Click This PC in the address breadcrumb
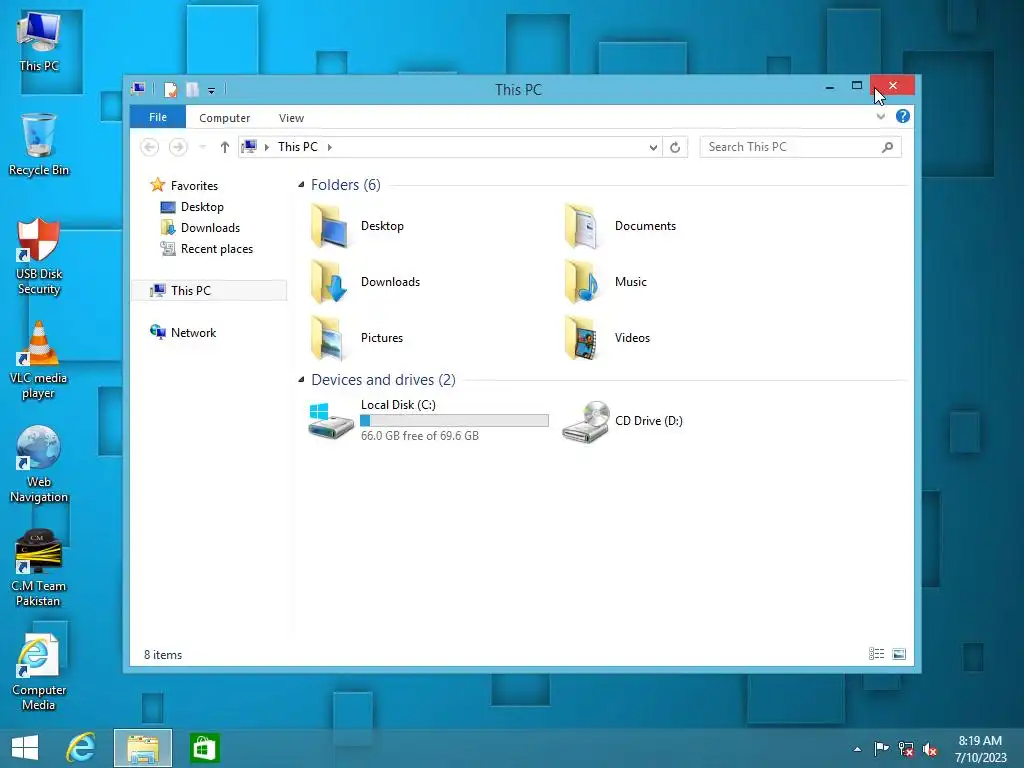This screenshot has width=1024, height=768. click(298, 147)
